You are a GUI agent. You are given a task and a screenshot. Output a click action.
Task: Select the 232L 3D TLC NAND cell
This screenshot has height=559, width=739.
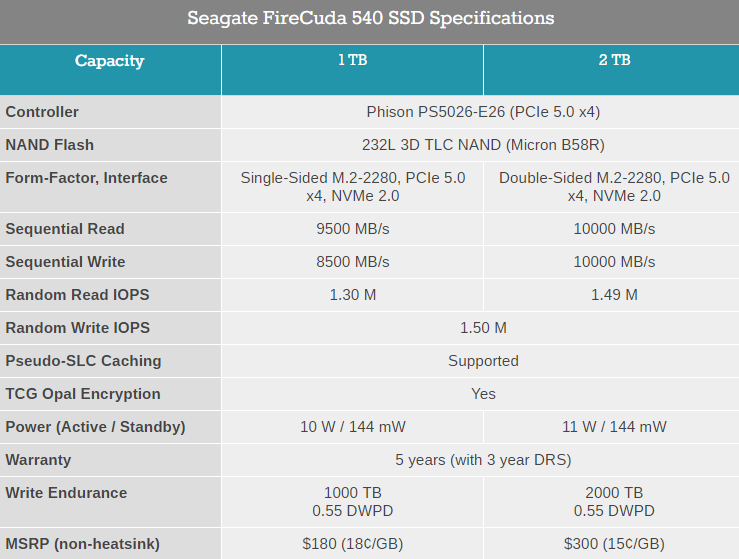pos(483,145)
